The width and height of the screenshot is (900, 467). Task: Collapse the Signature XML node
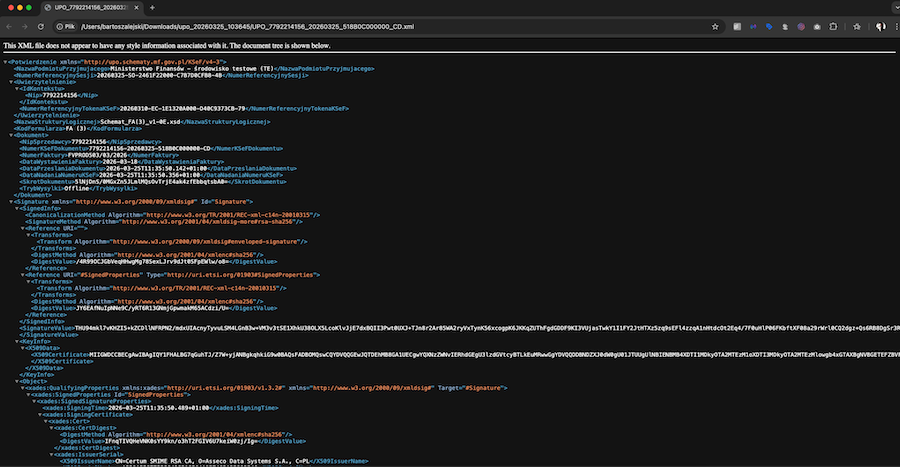[11, 200]
